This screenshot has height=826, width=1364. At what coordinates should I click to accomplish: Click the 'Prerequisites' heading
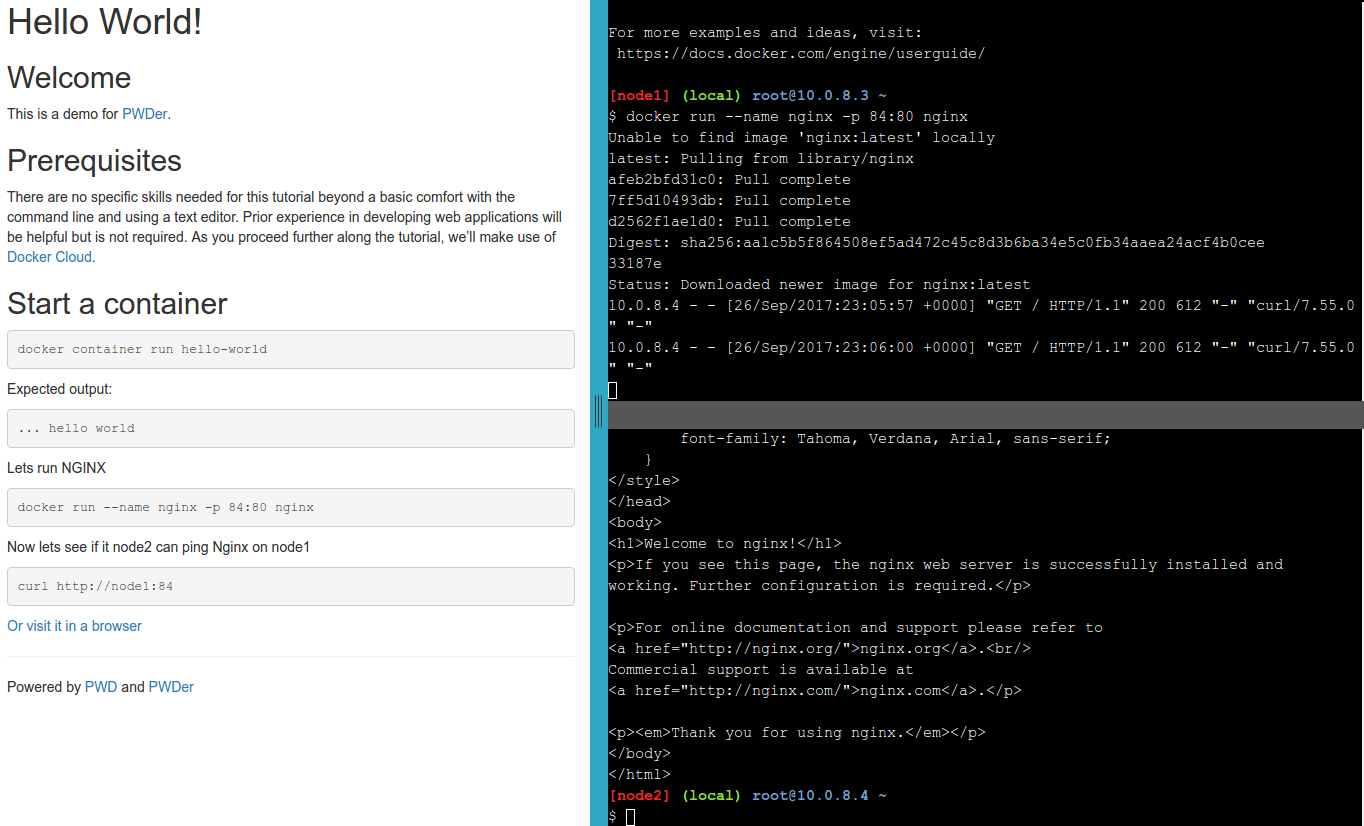(x=94, y=161)
